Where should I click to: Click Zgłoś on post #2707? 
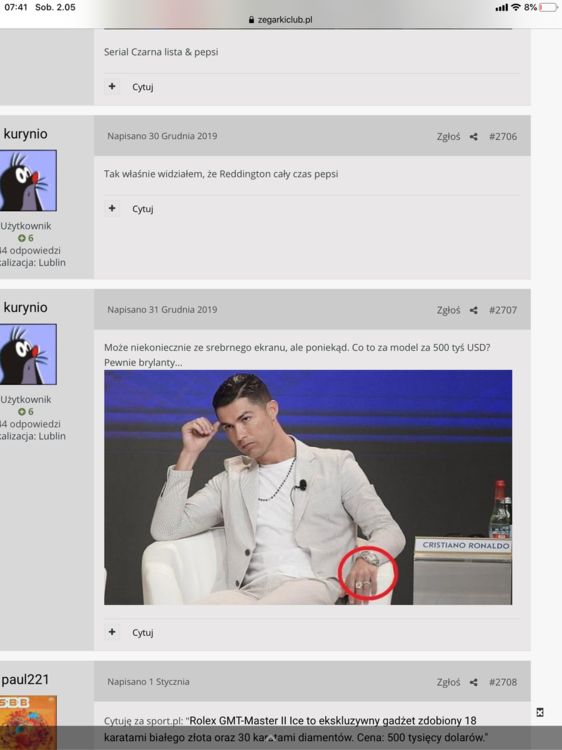tap(448, 310)
